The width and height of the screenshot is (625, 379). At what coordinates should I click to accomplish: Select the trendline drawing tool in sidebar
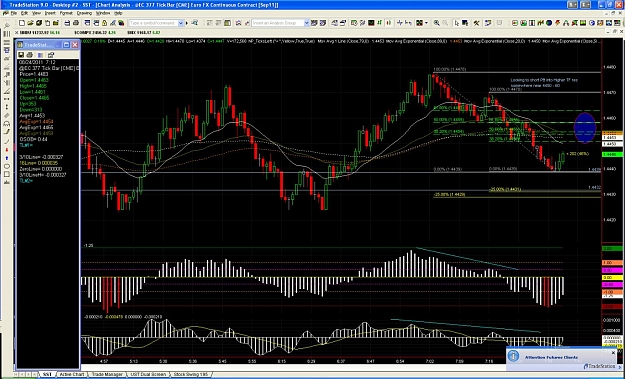click(7, 67)
